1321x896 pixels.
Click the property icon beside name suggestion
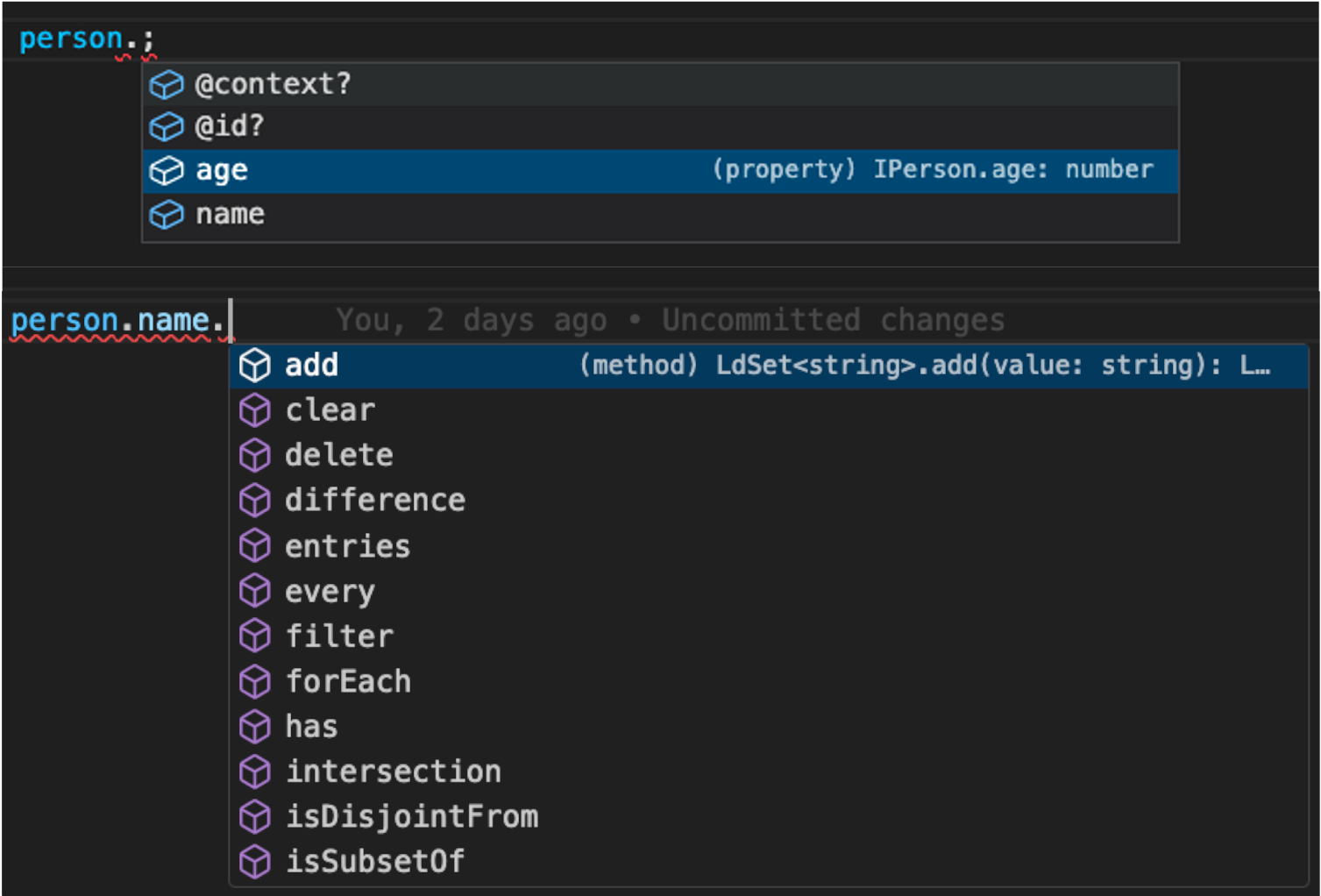tap(166, 214)
